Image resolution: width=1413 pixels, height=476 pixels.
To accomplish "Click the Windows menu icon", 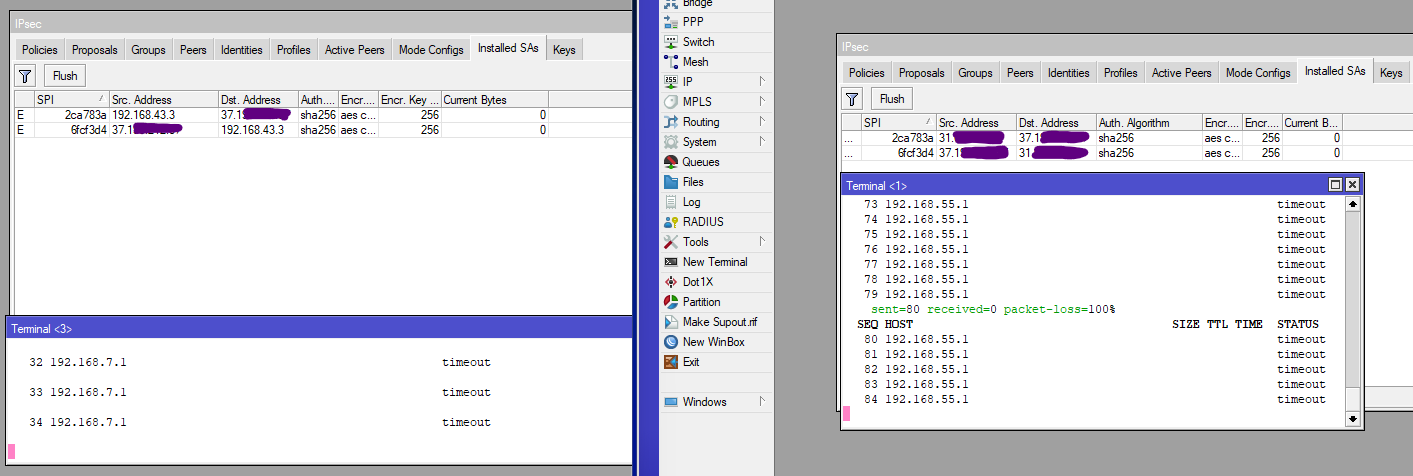I will [x=671, y=402].
